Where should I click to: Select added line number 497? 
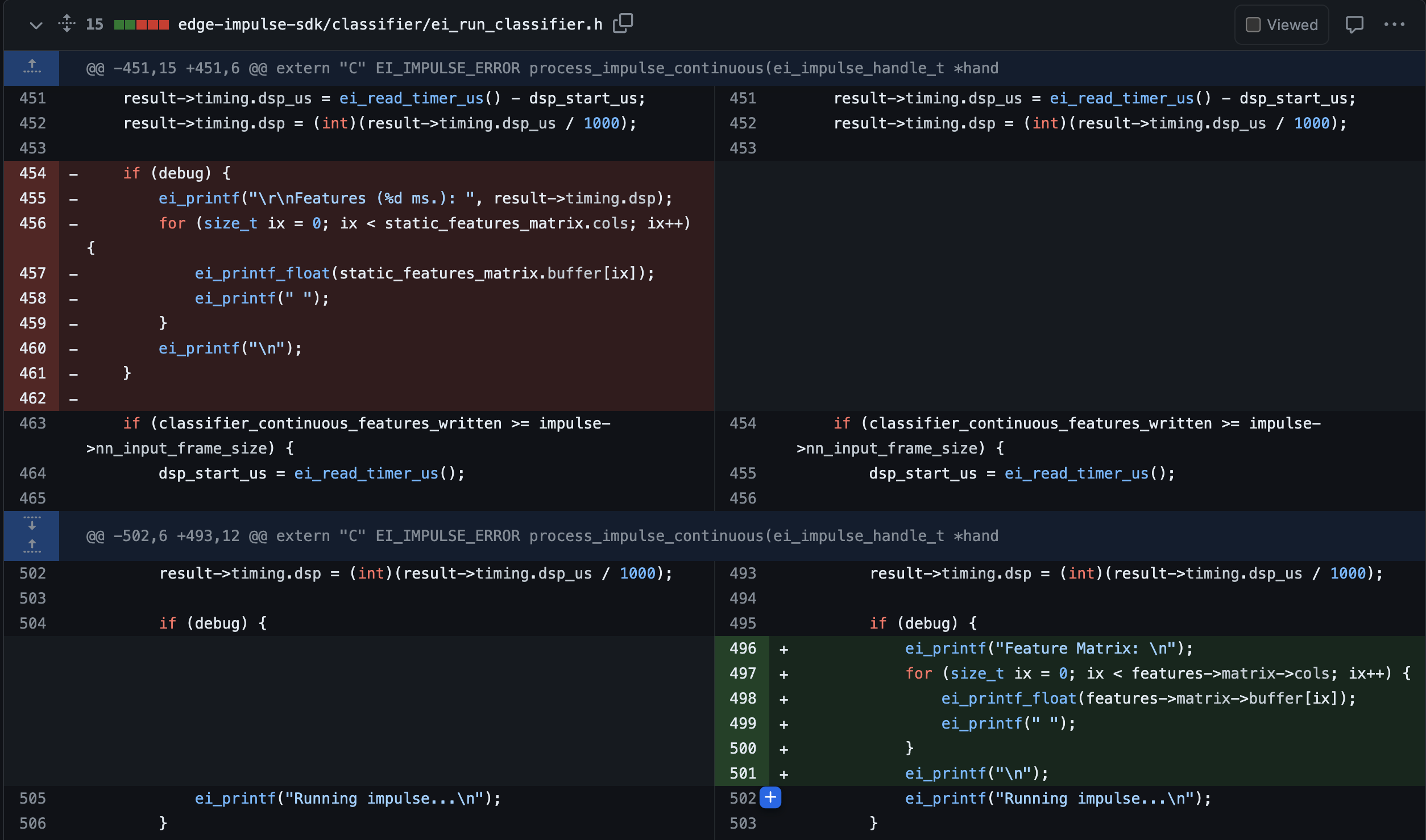pyautogui.click(x=743, y=673)
